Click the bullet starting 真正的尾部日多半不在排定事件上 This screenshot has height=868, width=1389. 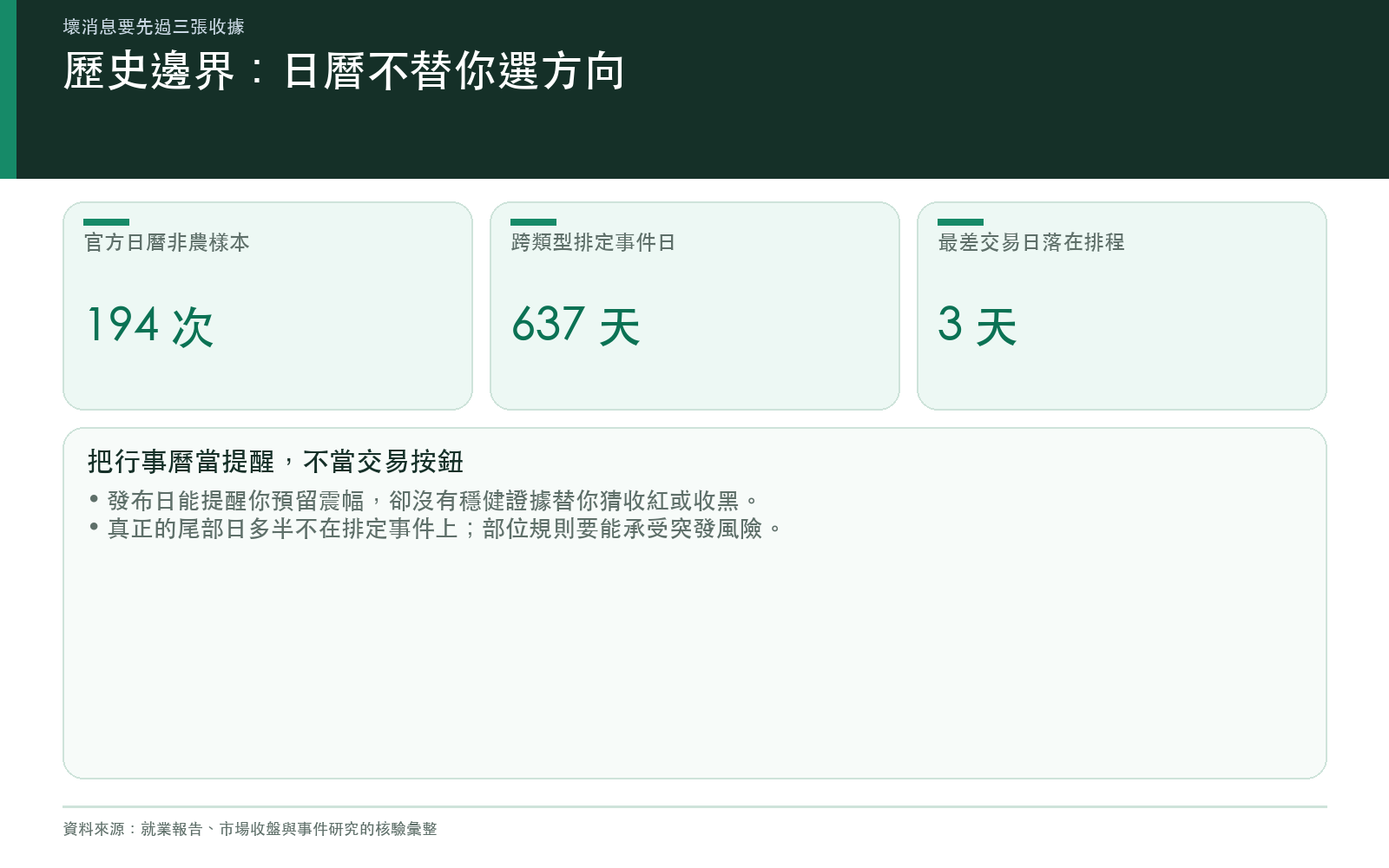click(436, 529)
